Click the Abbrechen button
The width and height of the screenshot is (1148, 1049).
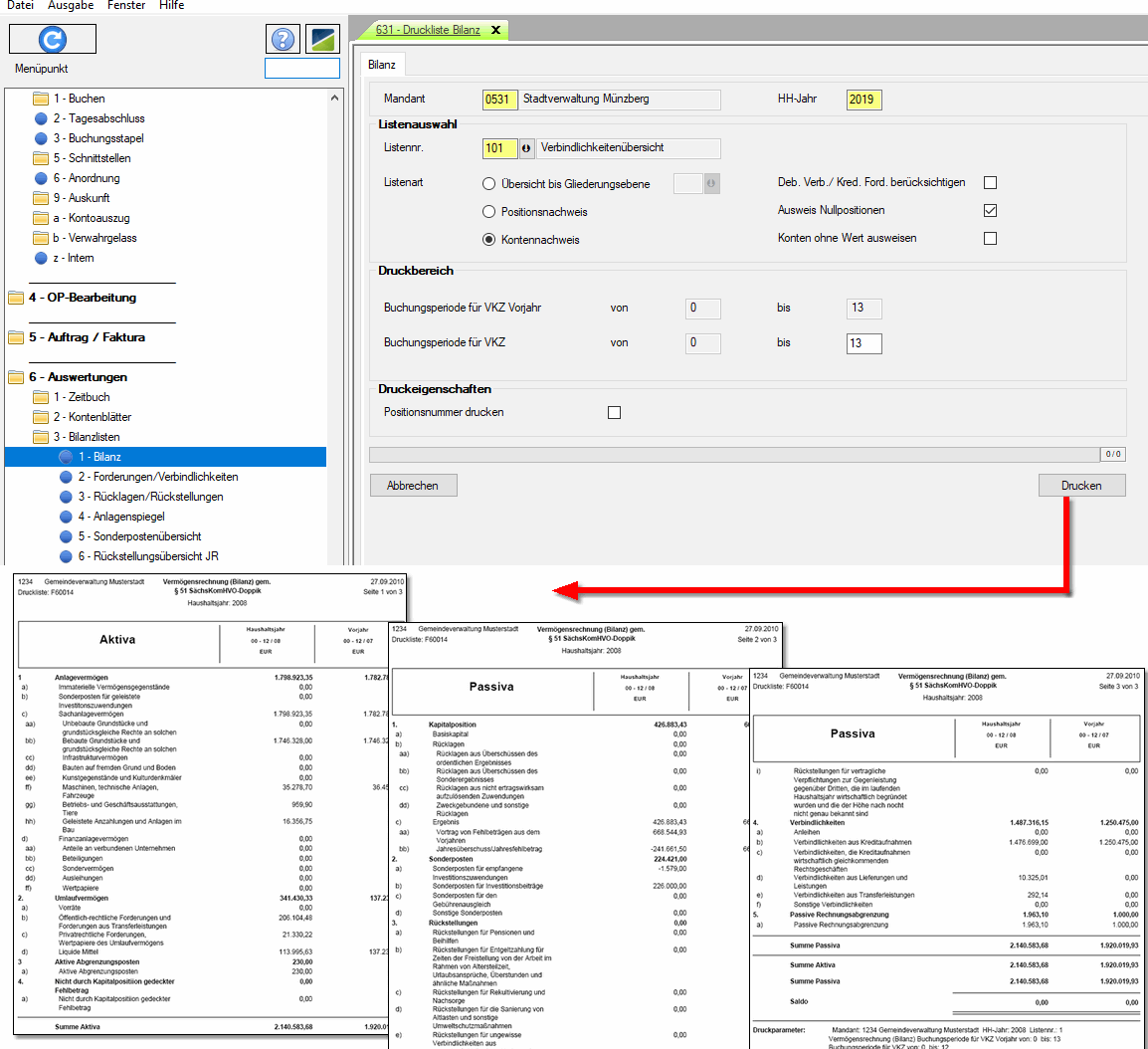(412, 486)
